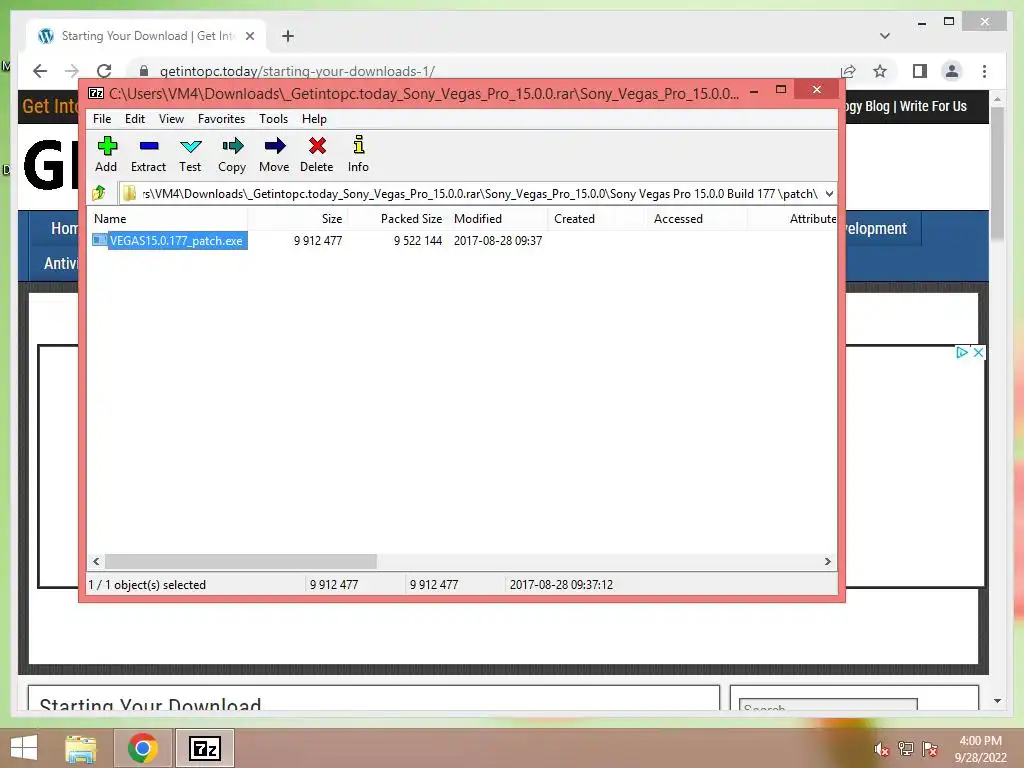The height and width of the screenshot is (768, 1024).
Task: Click the muted speaker tray icon
Action: coord(881,749)
